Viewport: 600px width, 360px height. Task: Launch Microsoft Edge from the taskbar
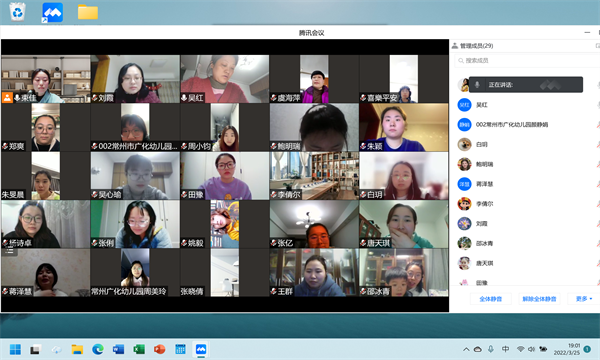pyautogui.click(x=98, y=349)
